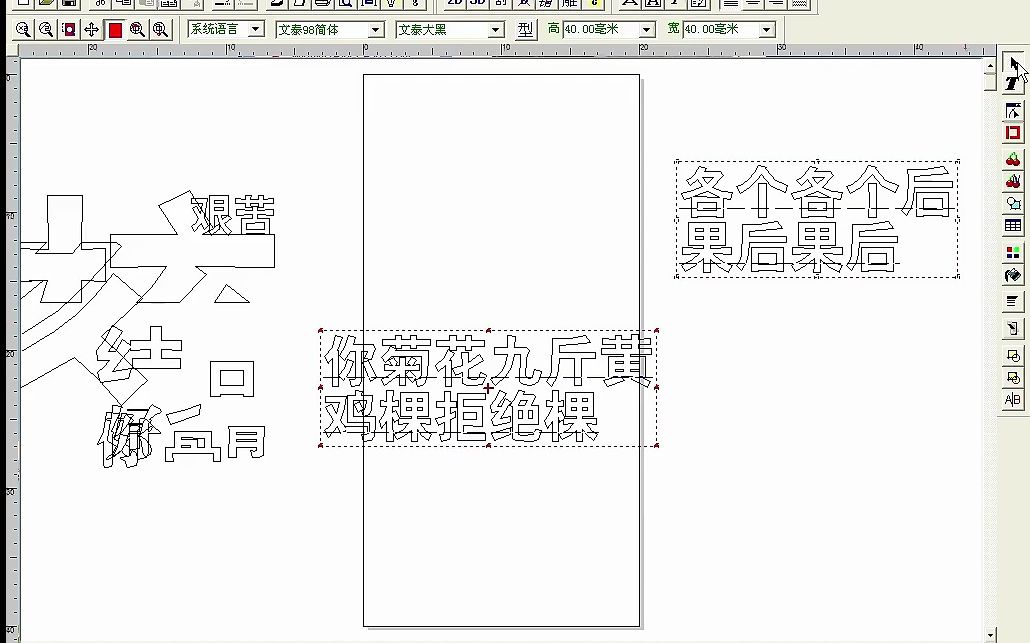The height and width of the screenshot is (643, 1030).
Task: Click the 雕 engrave mode toolbar item
Action: click(x=566, y=5)
